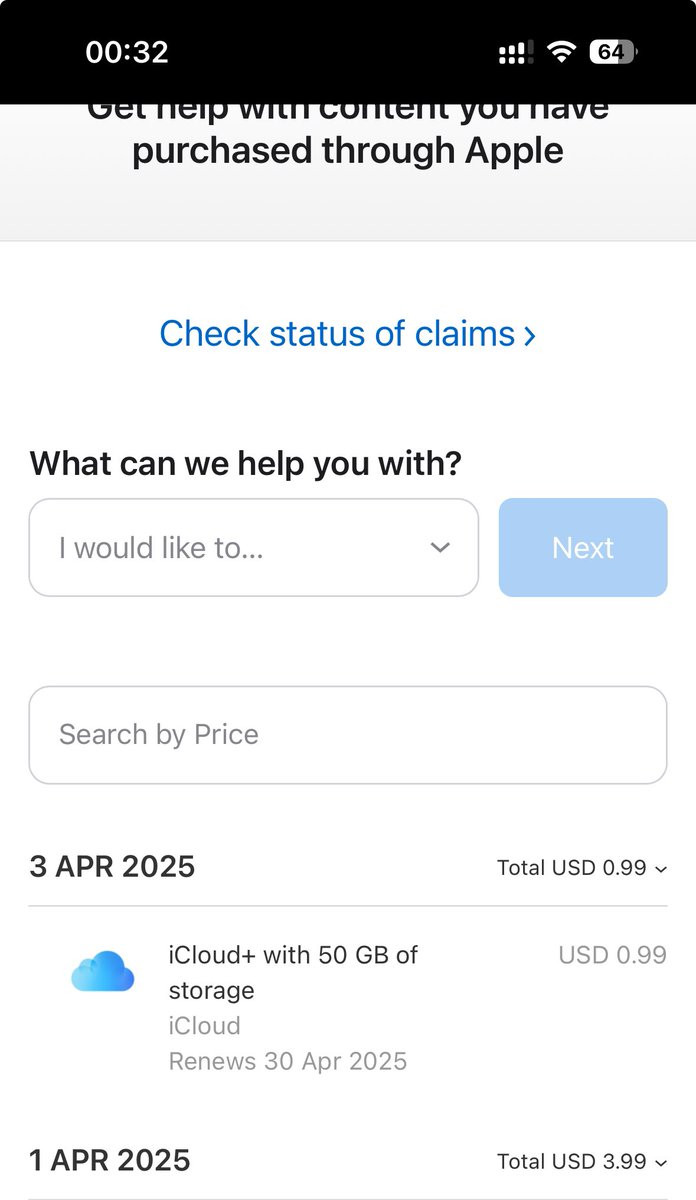Viewport: 696px width, 1200px height.
Task: Click the down arrow in the request field
Action: pyautogui.click(x=440, y=548)
